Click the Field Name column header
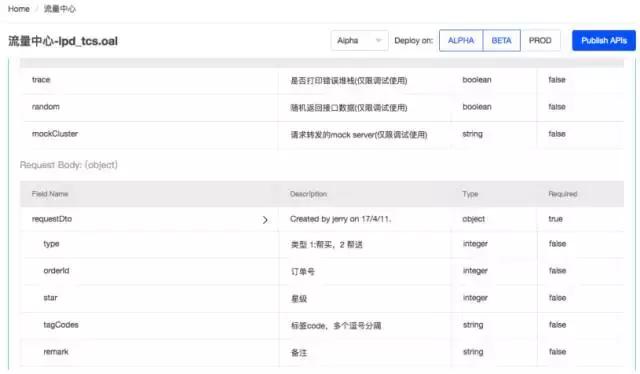This screenshot has height=374, width=640. [50, 194]
